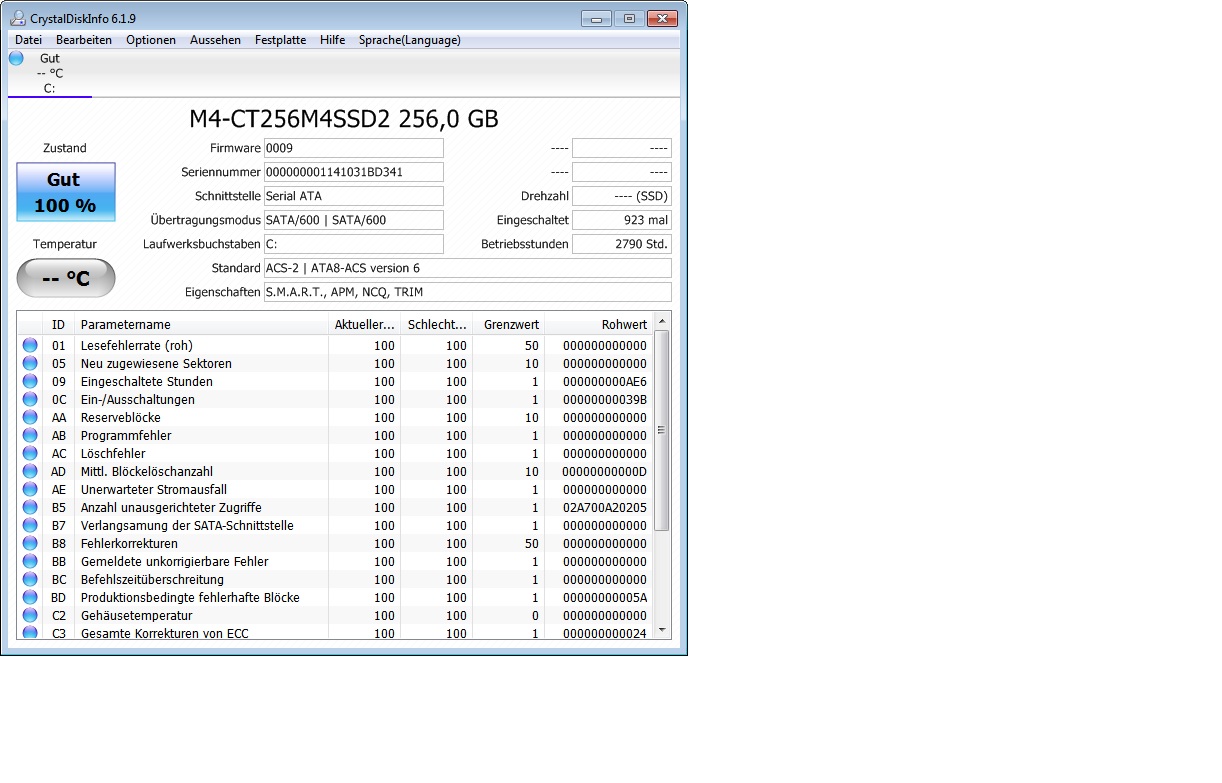Click the blue status orb for drive C:

coord(16,58)
